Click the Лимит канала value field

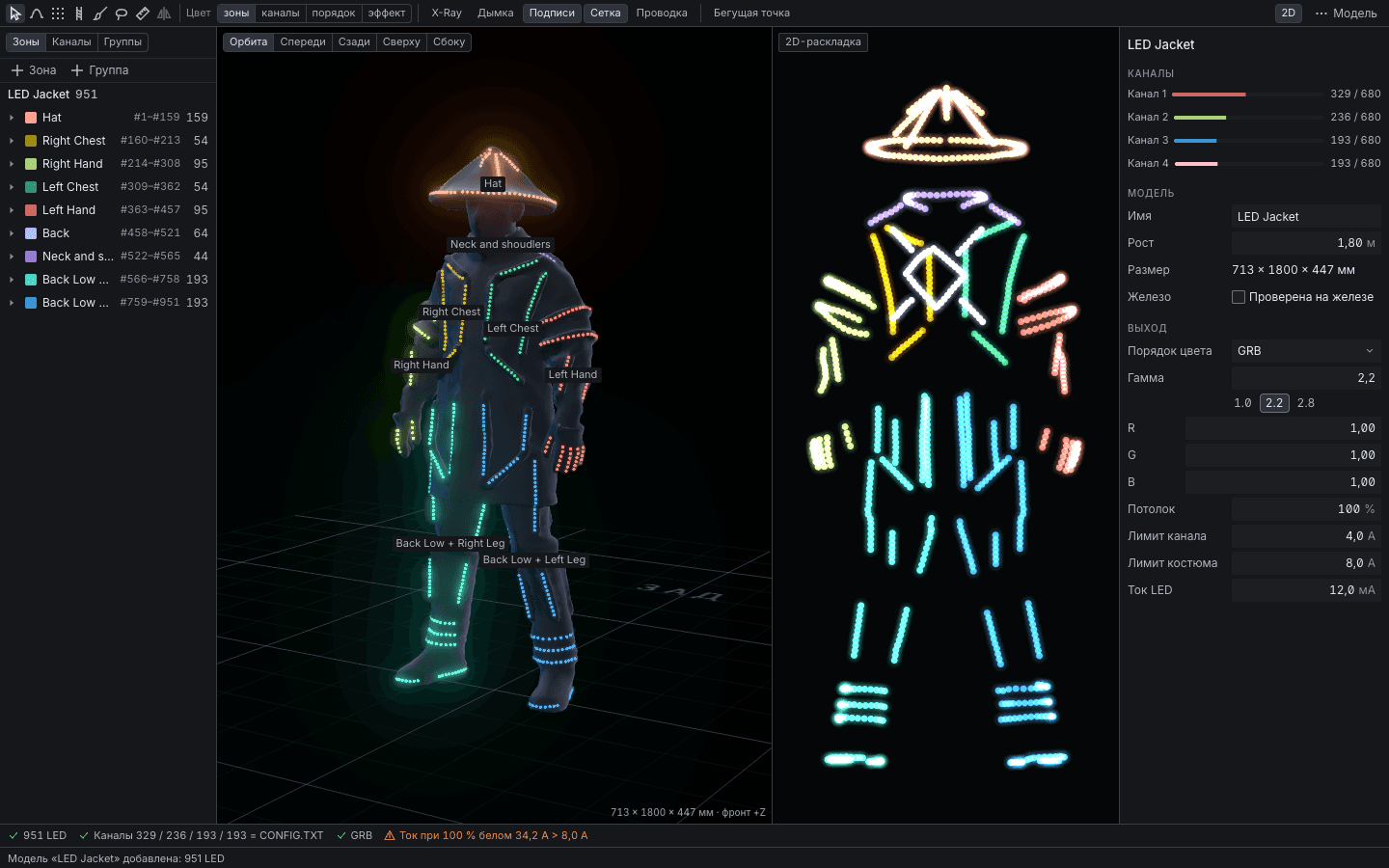[x=1306, y=536]
